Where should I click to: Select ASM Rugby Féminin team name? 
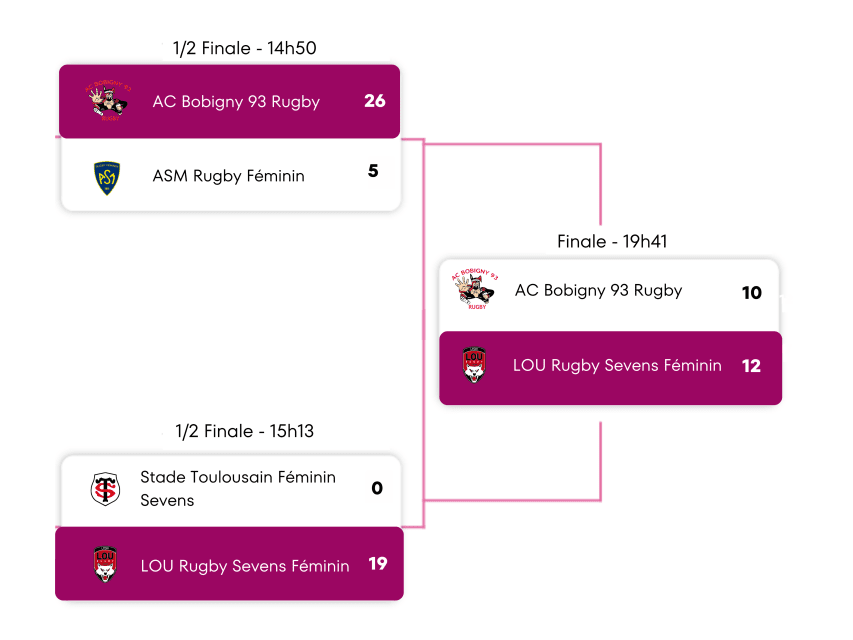(x=228, y=176)
